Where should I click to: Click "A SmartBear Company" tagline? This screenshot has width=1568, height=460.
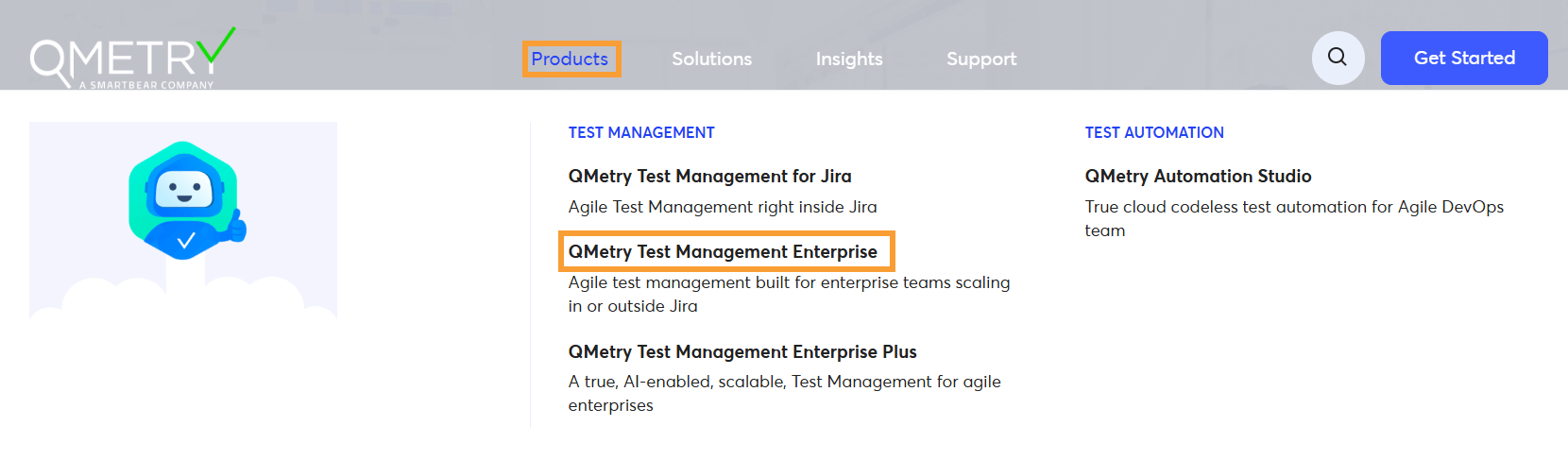coord(146,85)
